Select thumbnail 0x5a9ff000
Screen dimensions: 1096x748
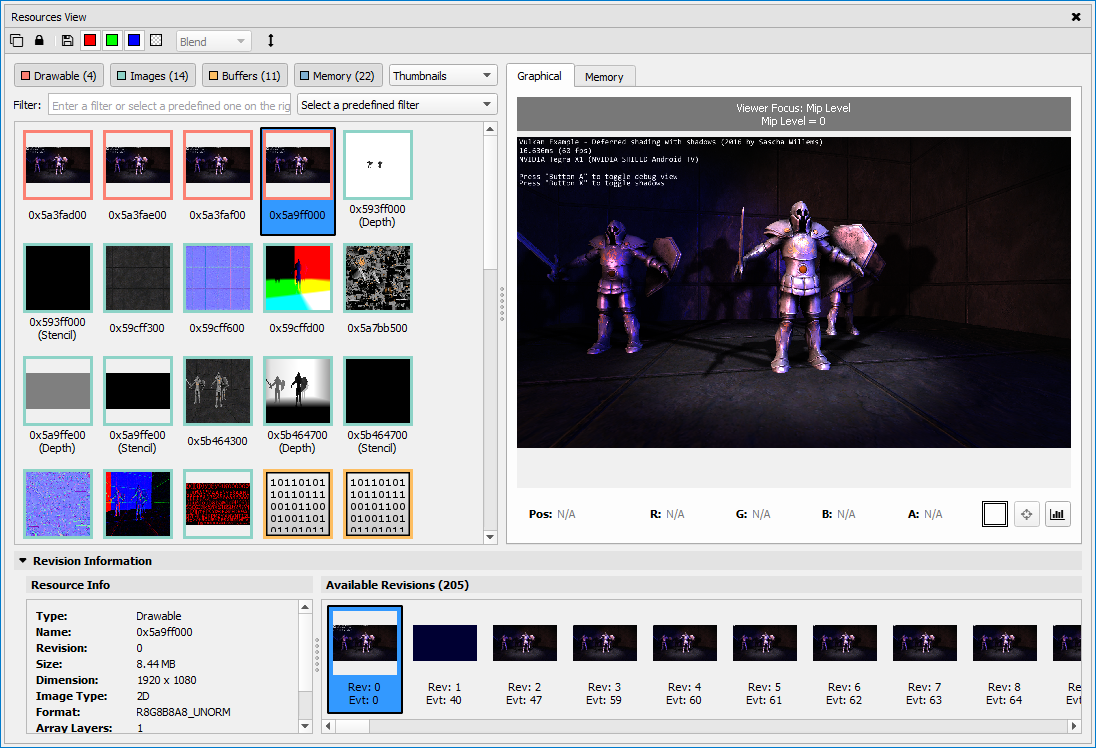pos(298,181)
